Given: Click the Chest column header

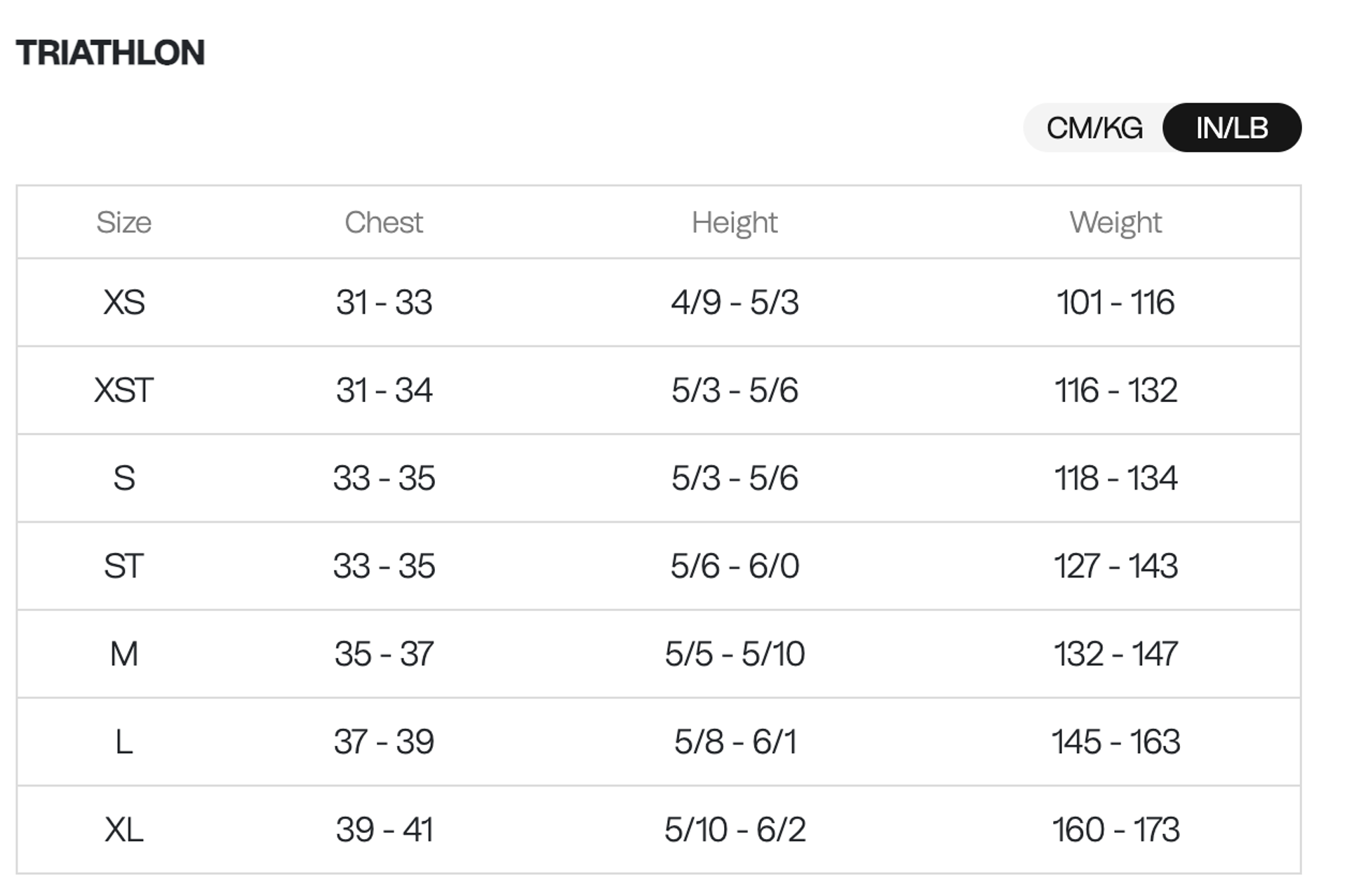Looking at the screenshot, I should [384, 222].
